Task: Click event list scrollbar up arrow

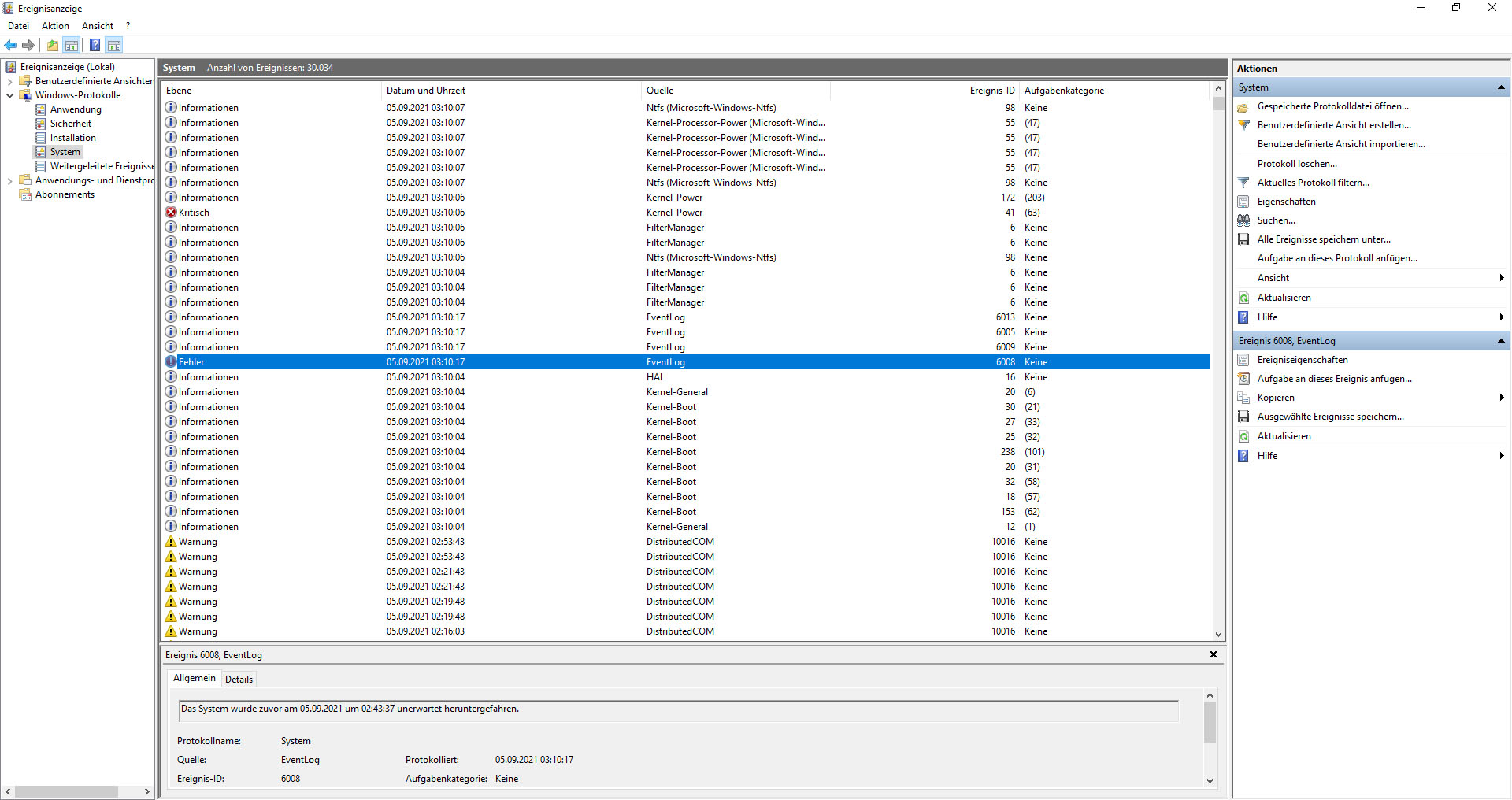Action: 1218,89
